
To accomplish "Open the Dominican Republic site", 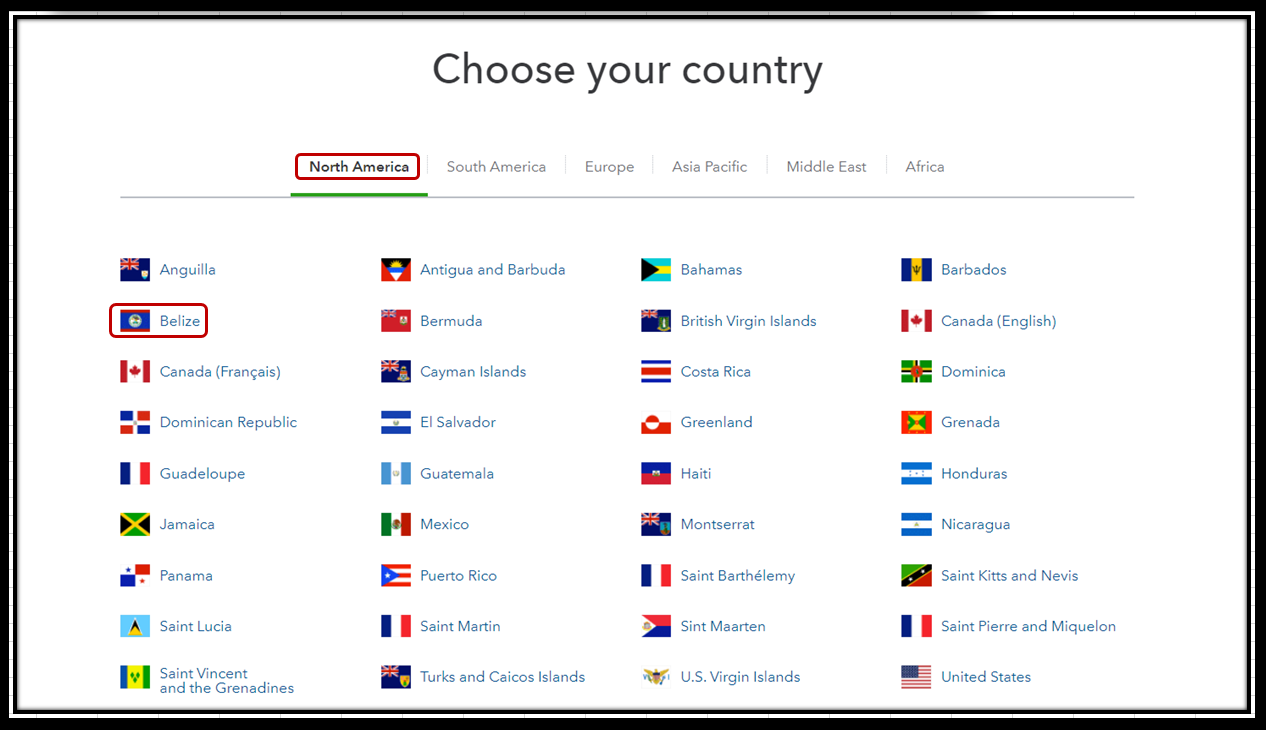I will pos(228,422).
